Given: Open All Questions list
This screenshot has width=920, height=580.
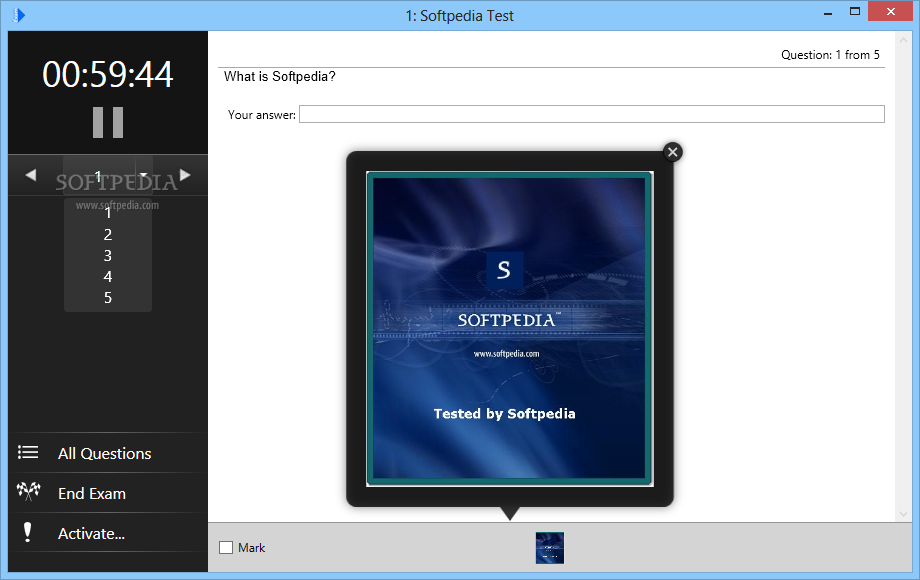Looking at the screenshot, I should click(108, 453).
